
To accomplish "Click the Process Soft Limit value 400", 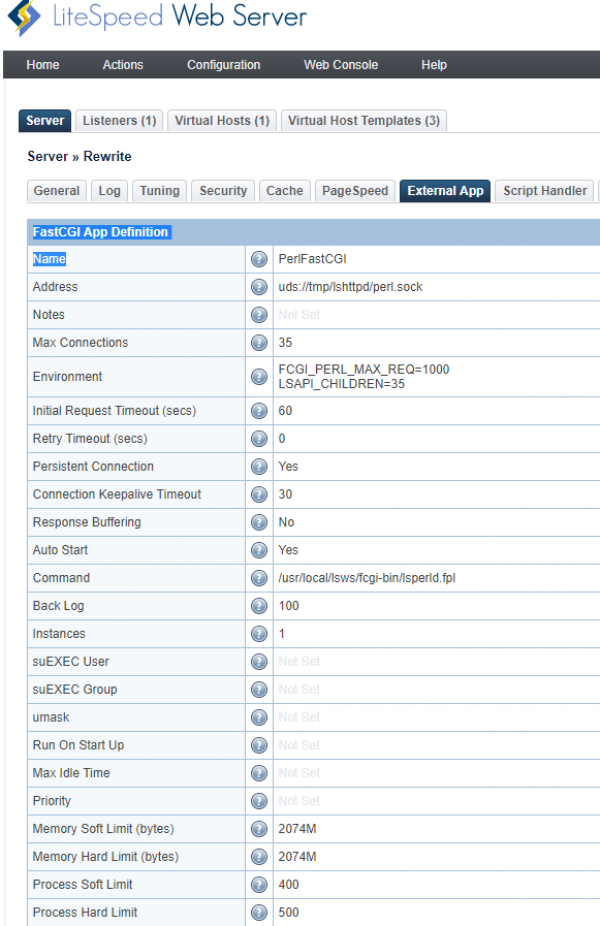I will tap(289, 884).
